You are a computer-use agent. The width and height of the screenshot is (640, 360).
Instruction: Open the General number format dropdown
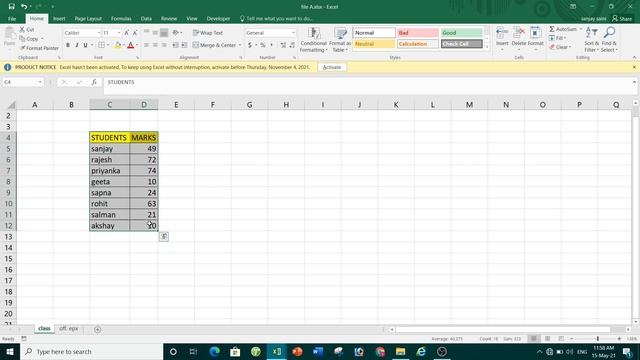tap(293, 33)
